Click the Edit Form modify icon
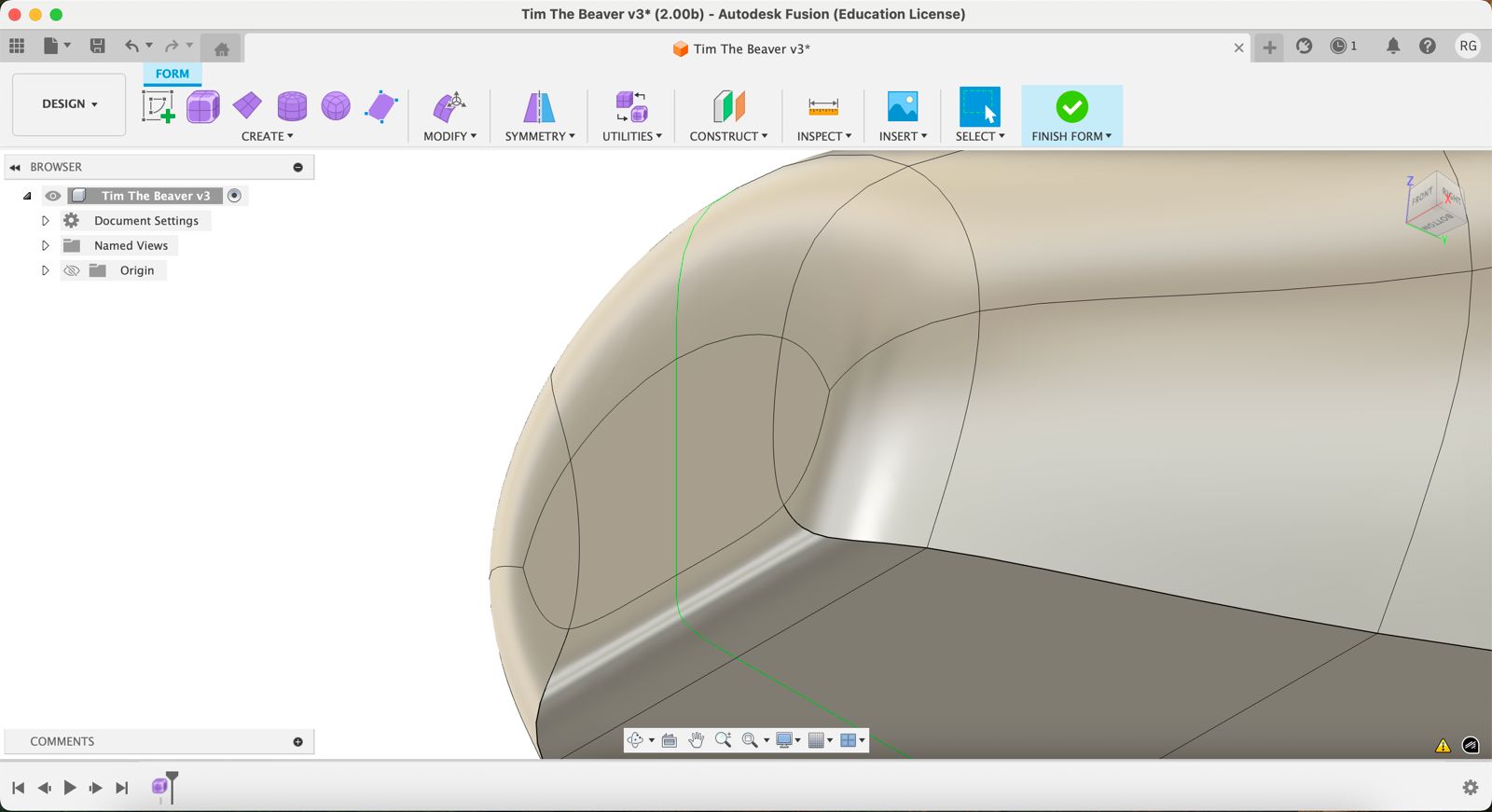Viewport: 1492px width, 812px height. [449, 107]
